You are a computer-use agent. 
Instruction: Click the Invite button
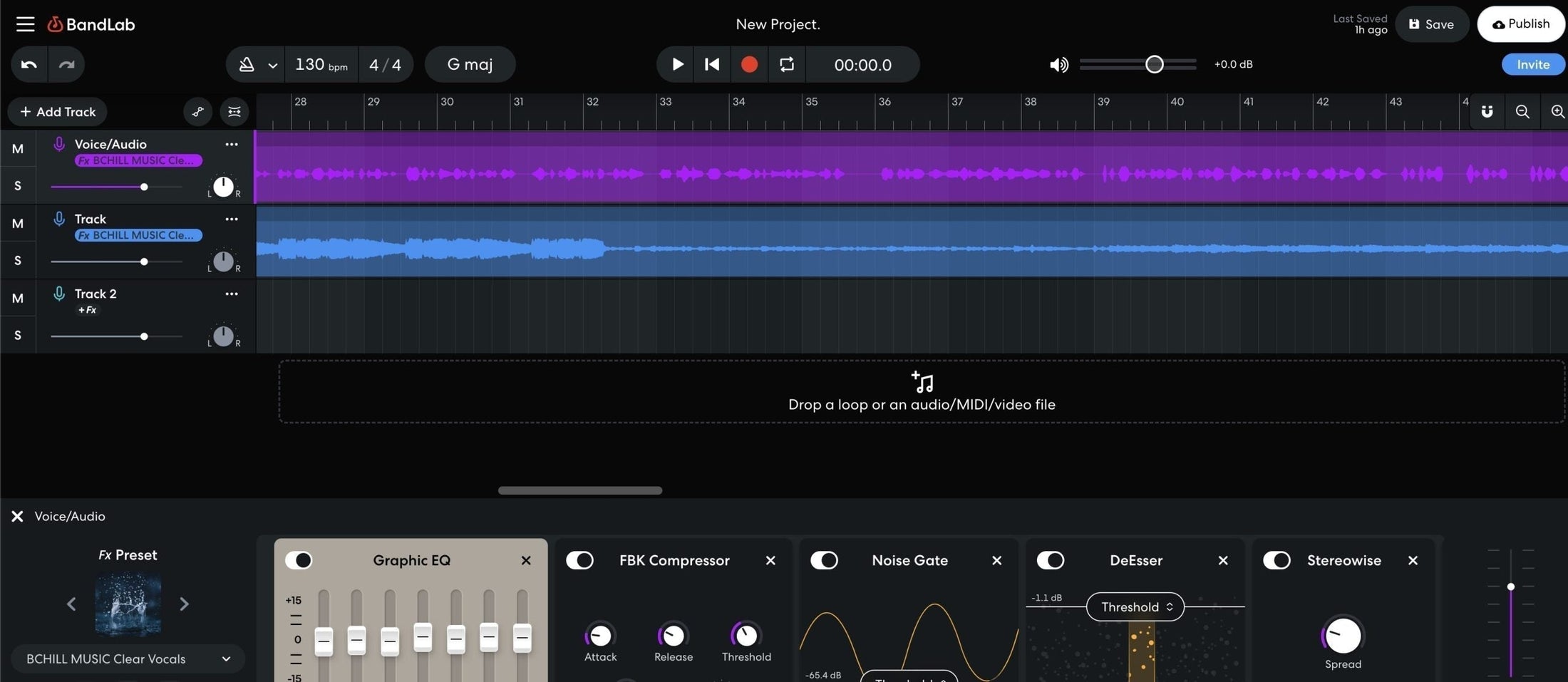(1533, 64)
